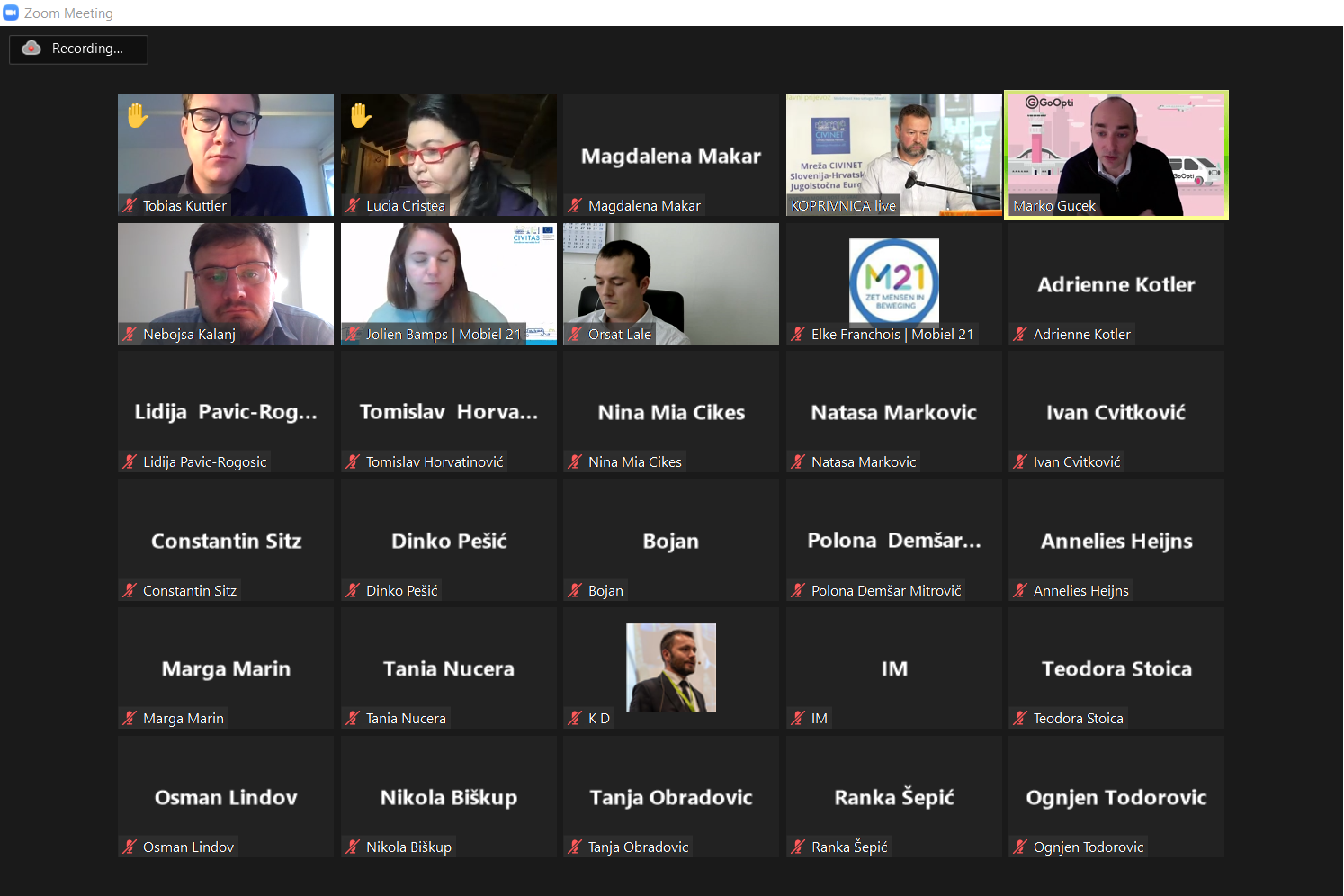Click the Orsat Lale name label
Viewport: 1344px width, 896px height.
click(620, 335)
